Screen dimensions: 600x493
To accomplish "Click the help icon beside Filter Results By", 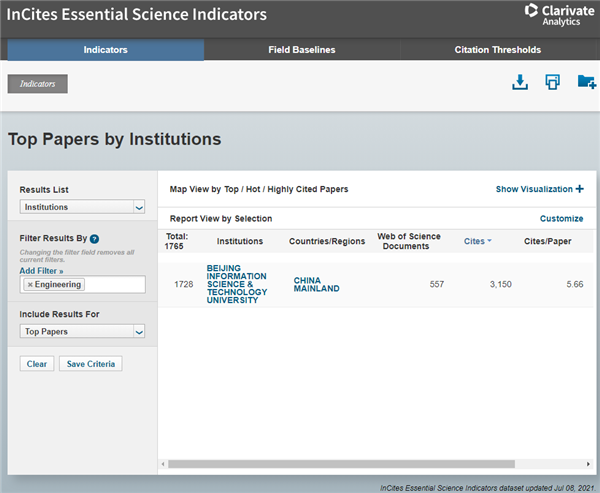I will 95,239.
